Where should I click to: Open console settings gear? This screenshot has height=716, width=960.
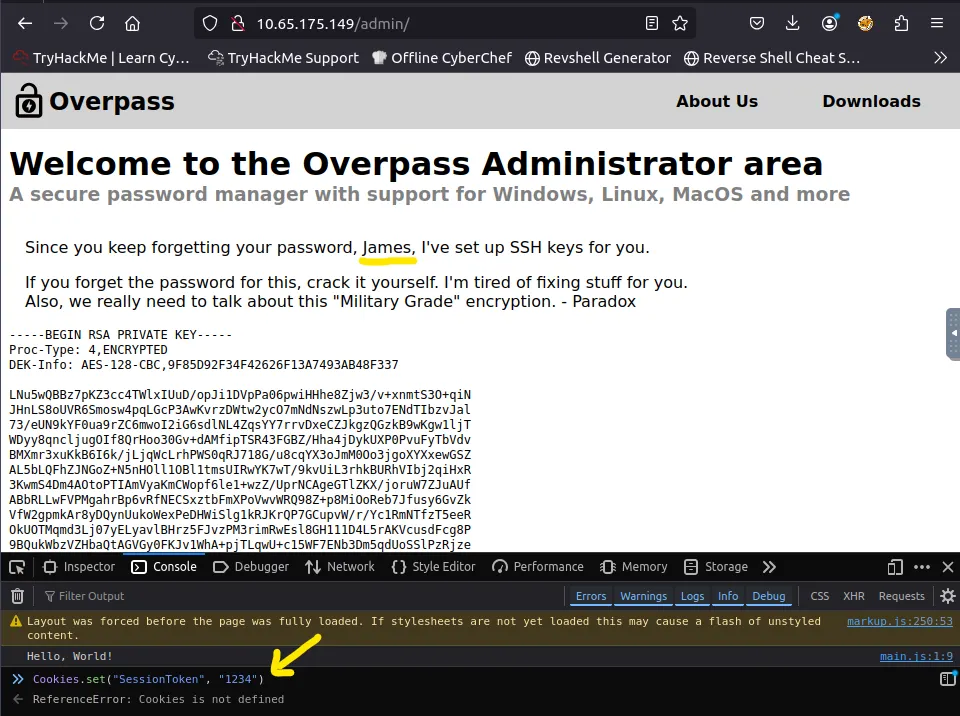[x=947, y=596]
